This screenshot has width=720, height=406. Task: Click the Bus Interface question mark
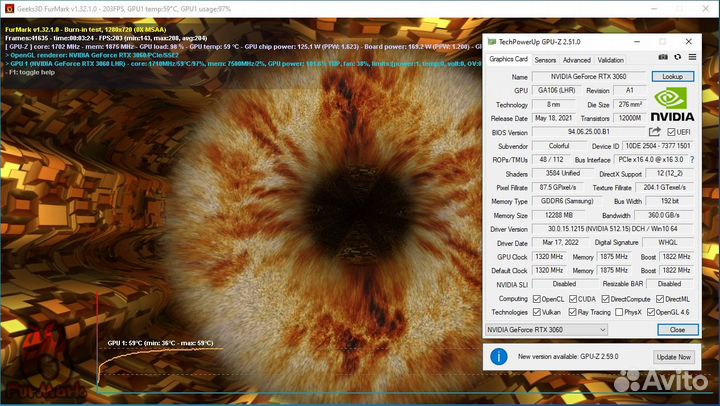pyautogui.click(x=692, y=159)
